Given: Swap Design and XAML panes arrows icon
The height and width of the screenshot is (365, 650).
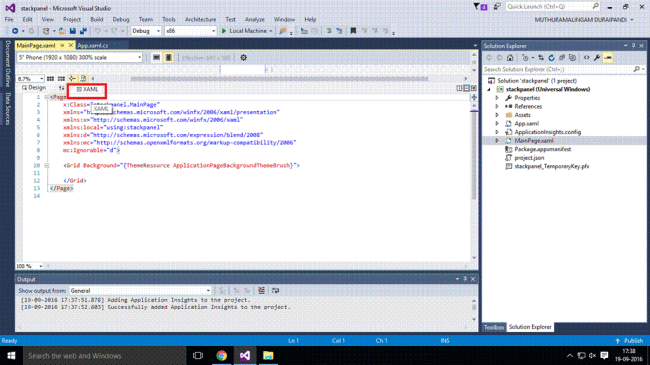Looking at the screenshot, I should pos(61,88).
